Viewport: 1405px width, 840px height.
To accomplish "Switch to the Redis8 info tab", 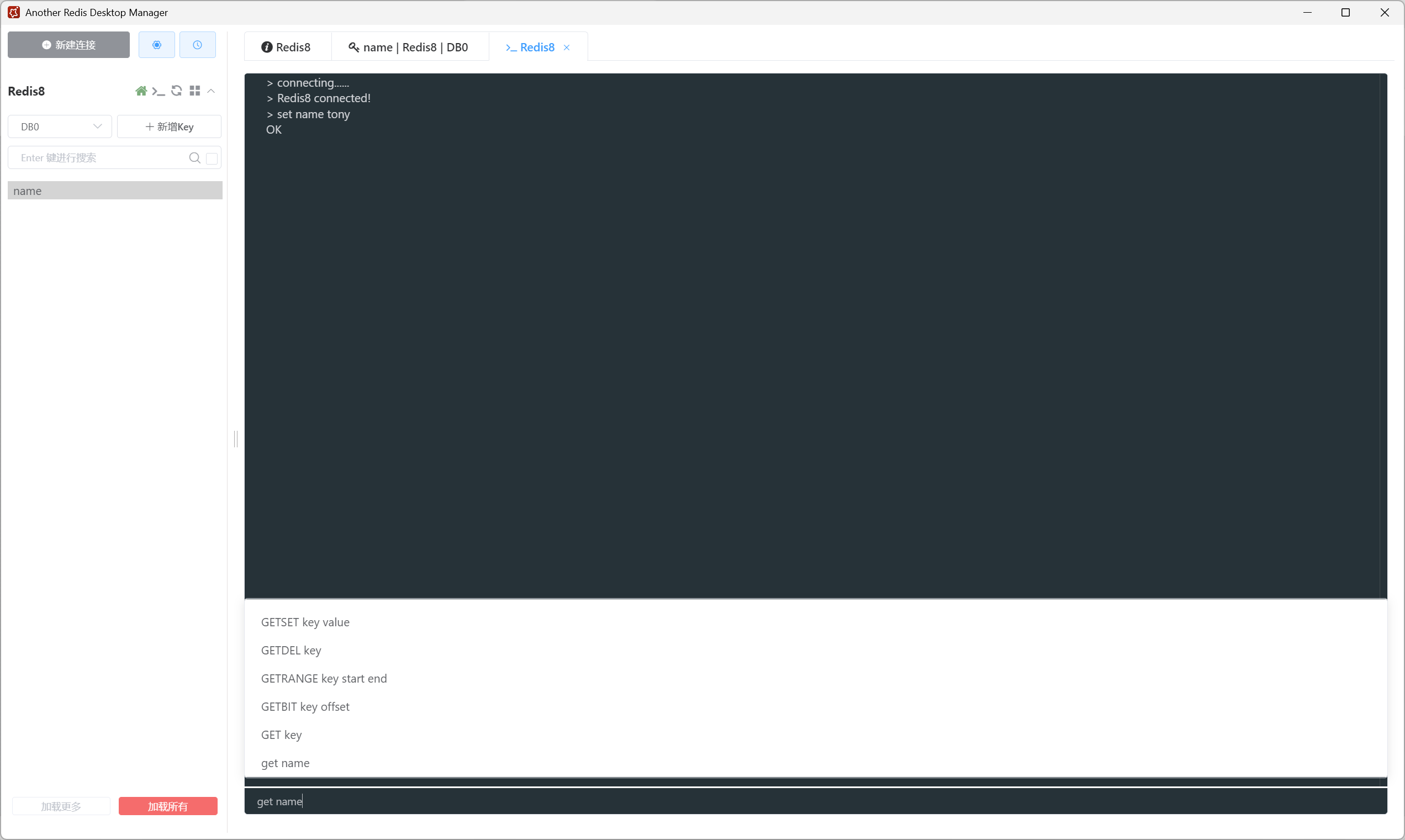I will pos(287,47).
